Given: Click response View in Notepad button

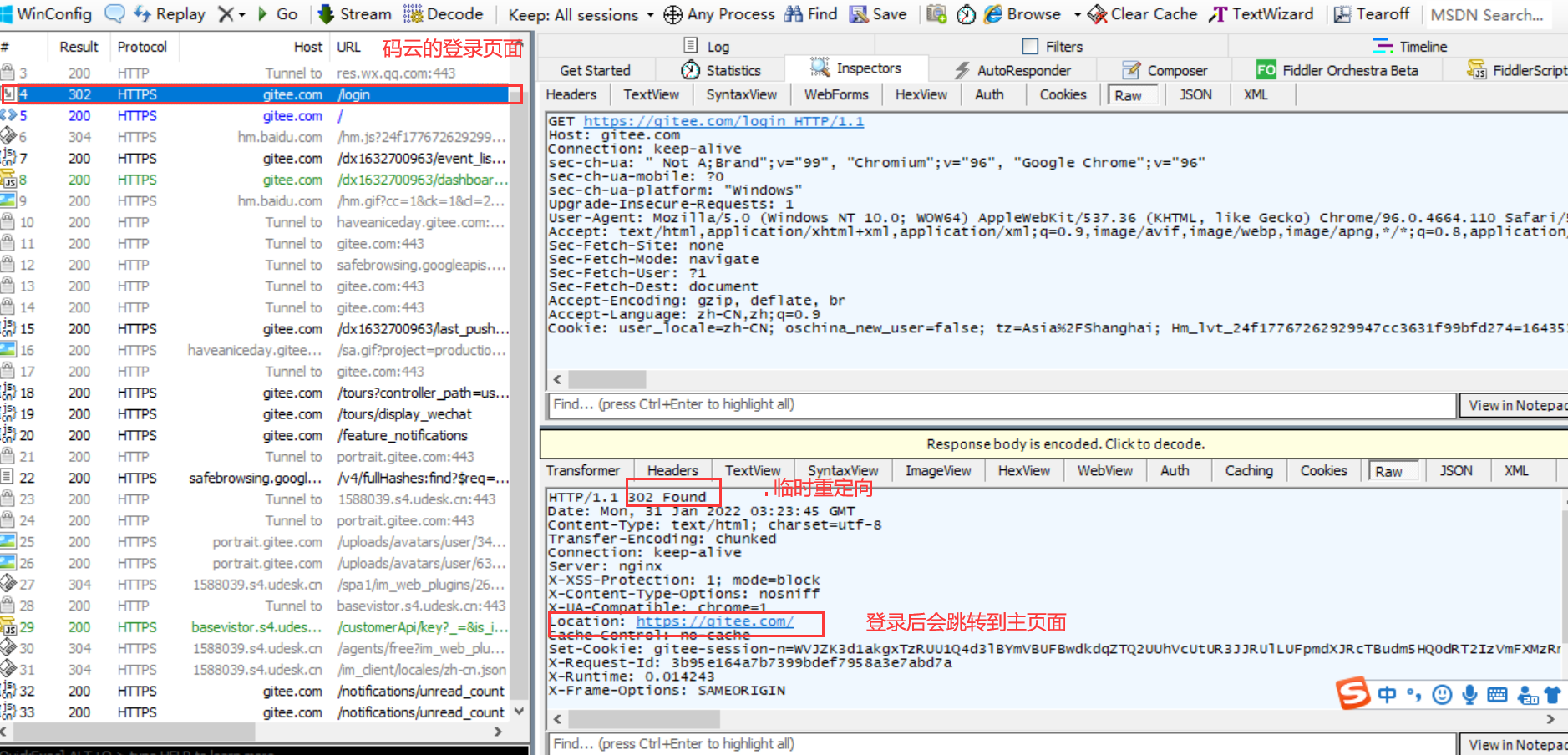Looking at the screenshot, I should (x=1514, y=744).
